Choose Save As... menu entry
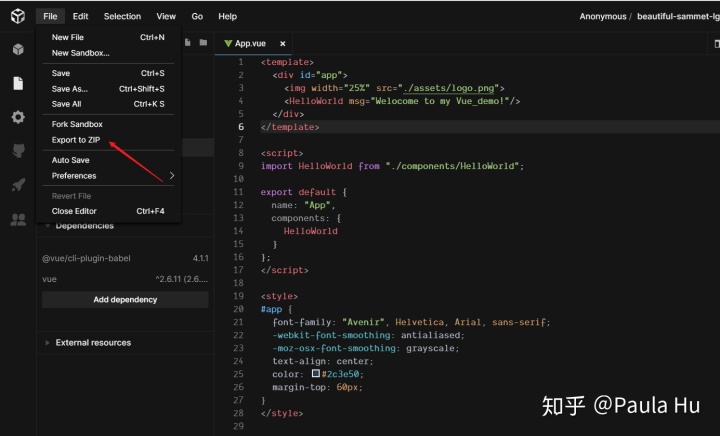 coord(108,89)
